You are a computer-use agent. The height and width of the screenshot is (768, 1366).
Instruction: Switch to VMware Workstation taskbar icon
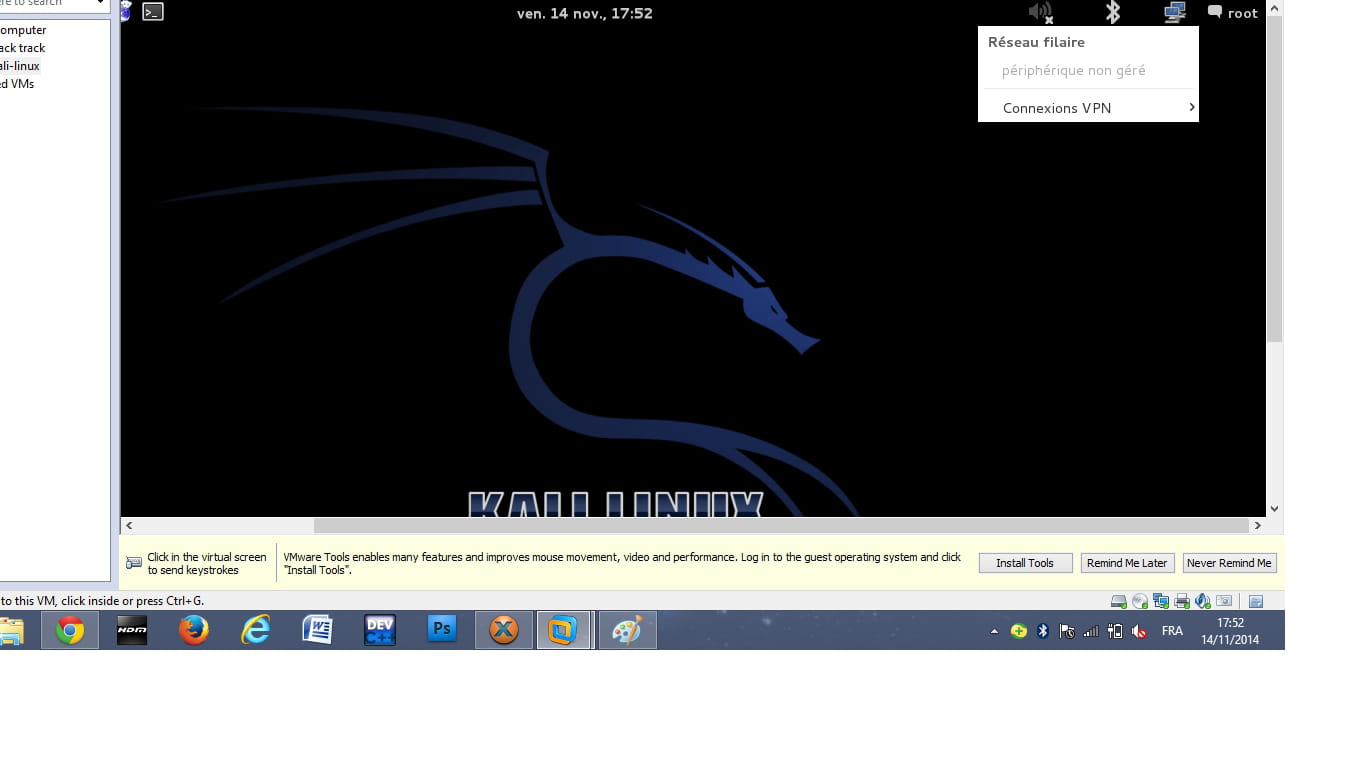pos(565,631)
